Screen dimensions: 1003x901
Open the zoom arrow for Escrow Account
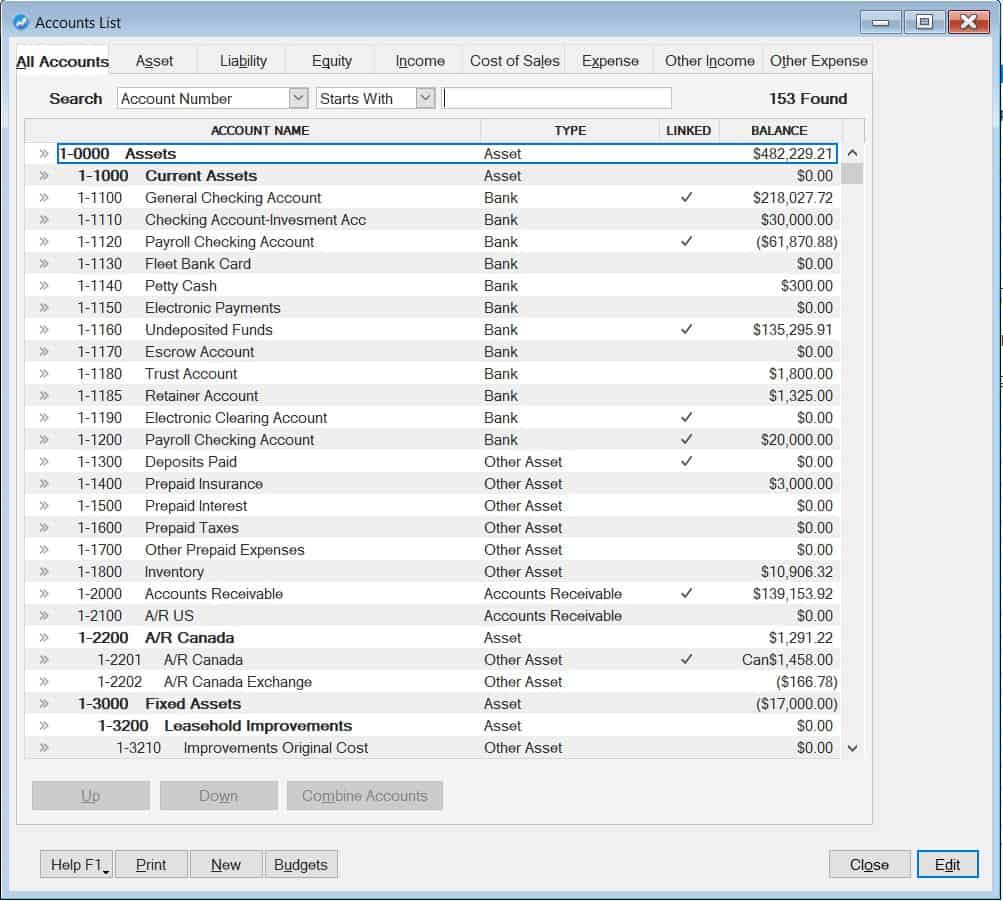[43, 352]
